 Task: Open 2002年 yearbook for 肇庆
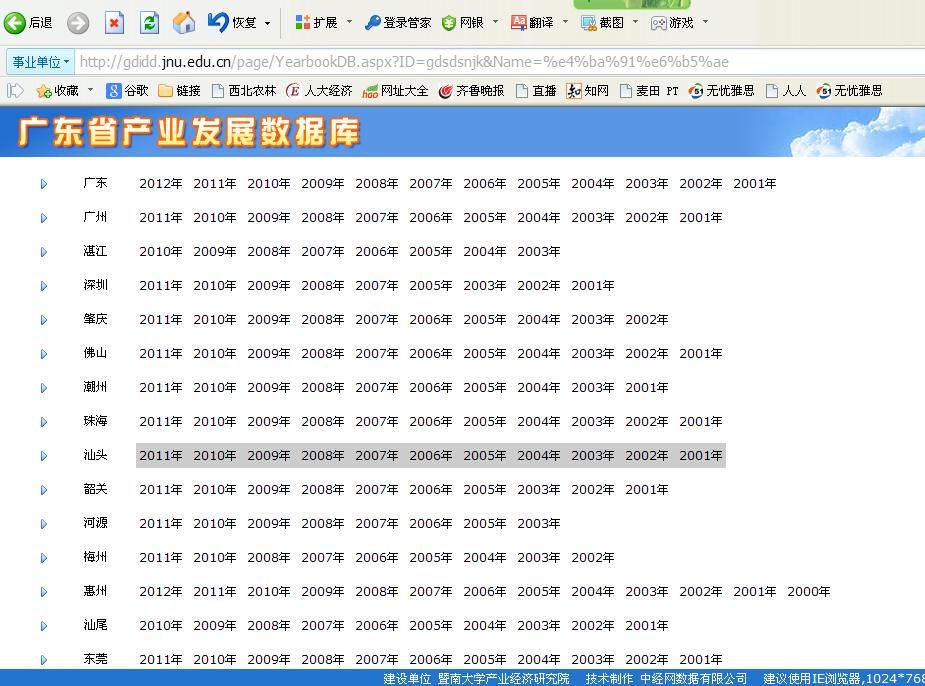pyautogui.click(x=647, y=319)
